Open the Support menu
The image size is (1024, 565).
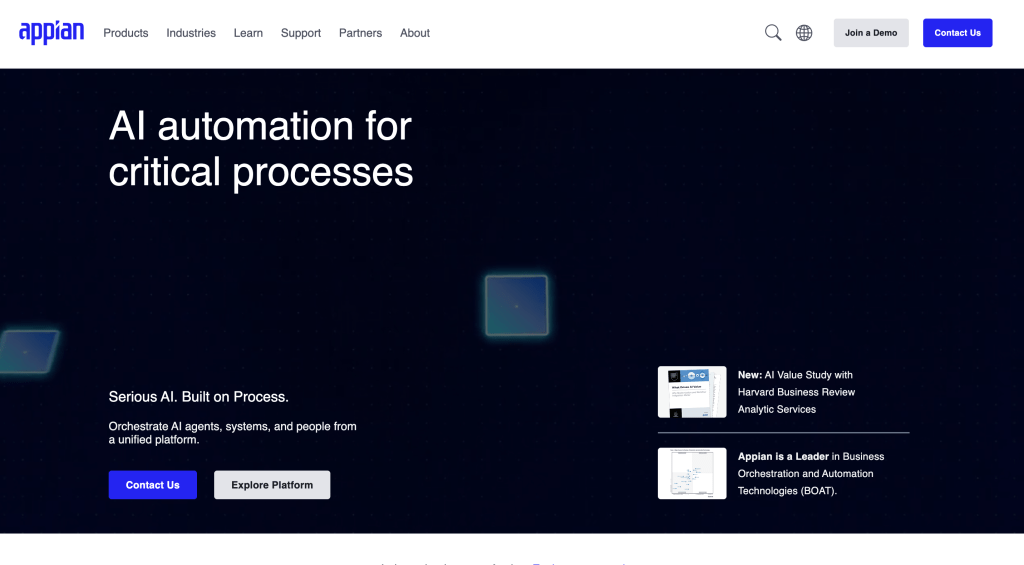pyautogui.click(x=300, y=33)
